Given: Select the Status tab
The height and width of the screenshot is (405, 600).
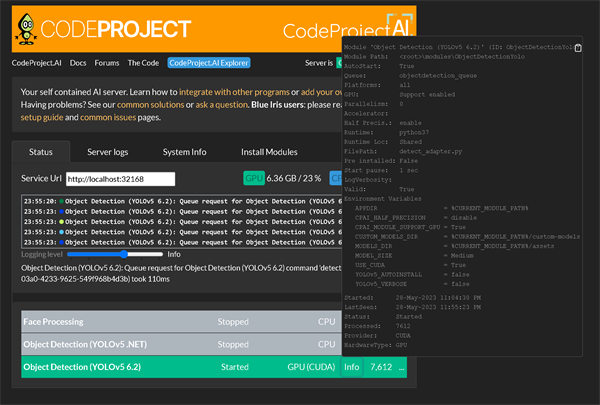Looking at the screenshot, I should click(41, 152).
